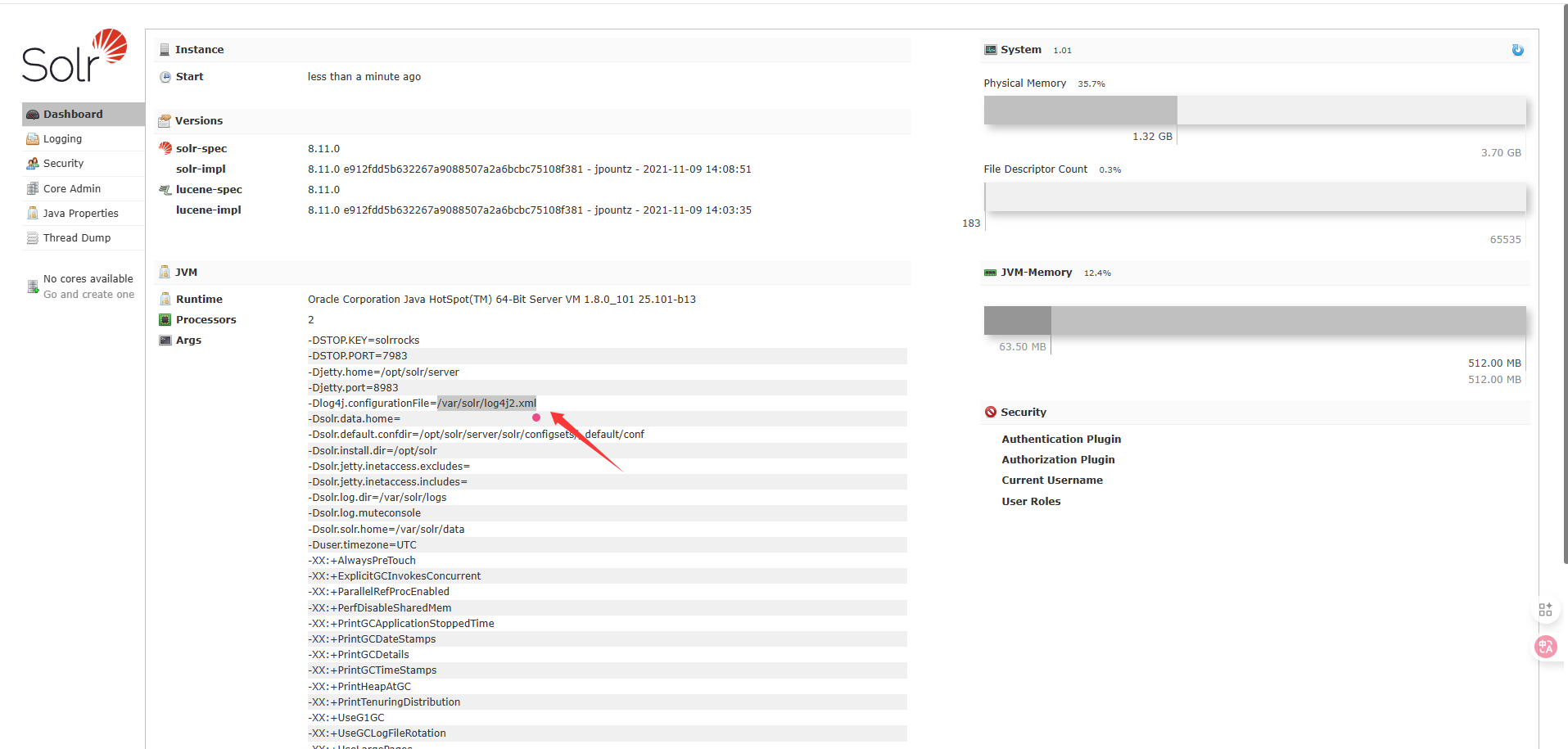
Task: Click the JVM-Memory usage bar
Action: 1254,320
